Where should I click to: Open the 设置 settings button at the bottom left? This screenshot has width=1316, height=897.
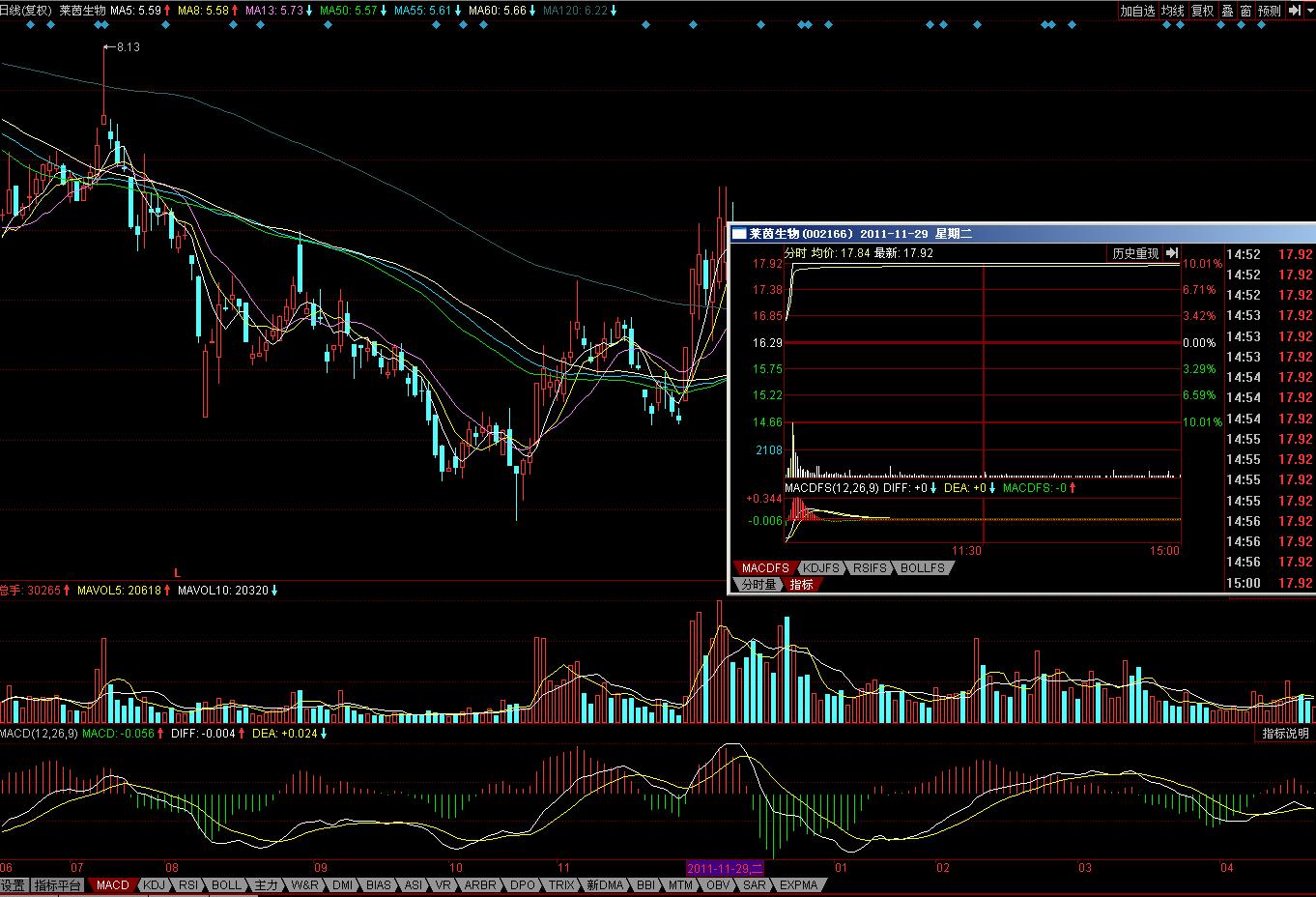tap(14, 884)
